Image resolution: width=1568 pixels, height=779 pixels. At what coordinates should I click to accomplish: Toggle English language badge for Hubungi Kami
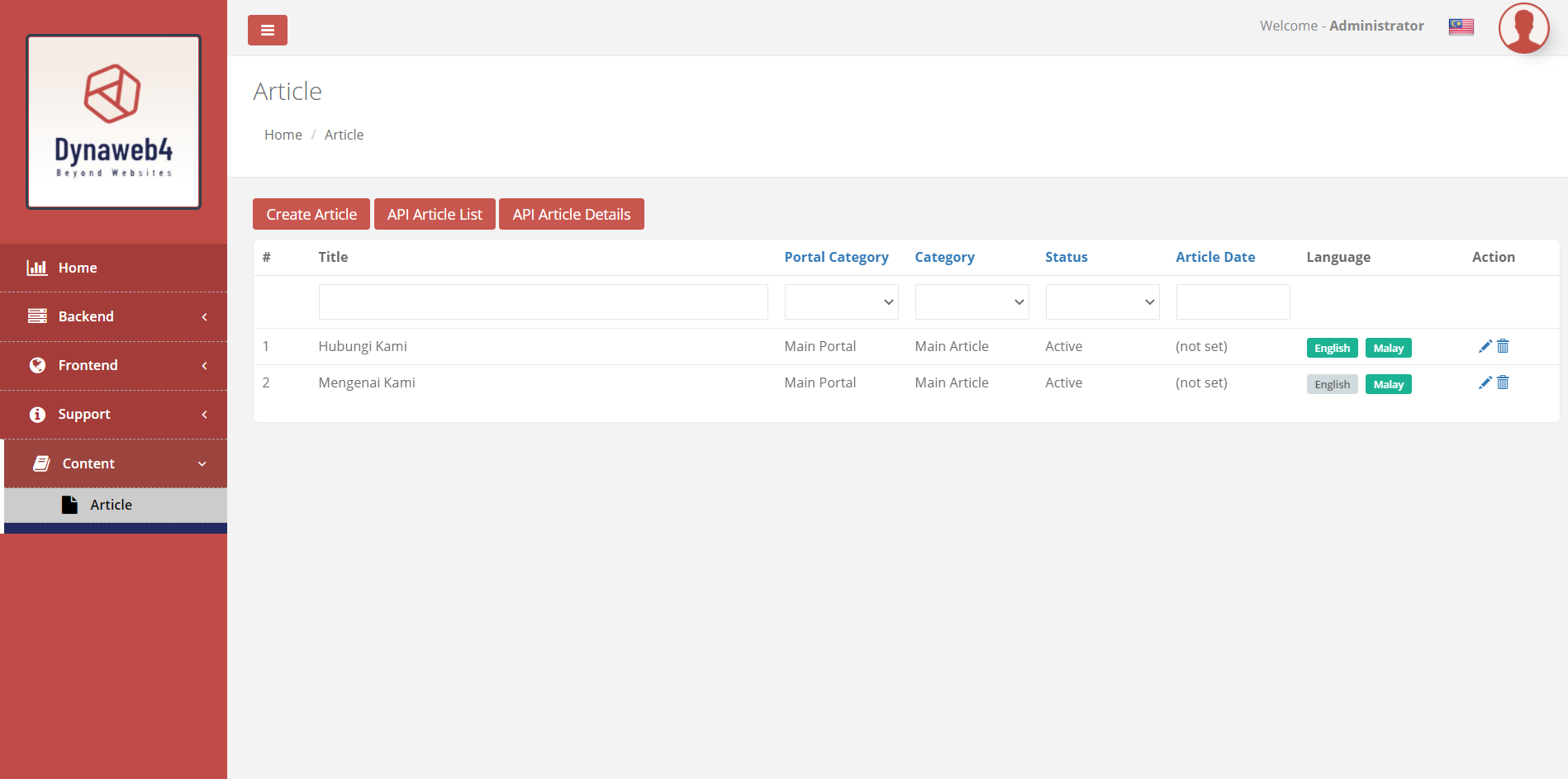coord(1332,348)
